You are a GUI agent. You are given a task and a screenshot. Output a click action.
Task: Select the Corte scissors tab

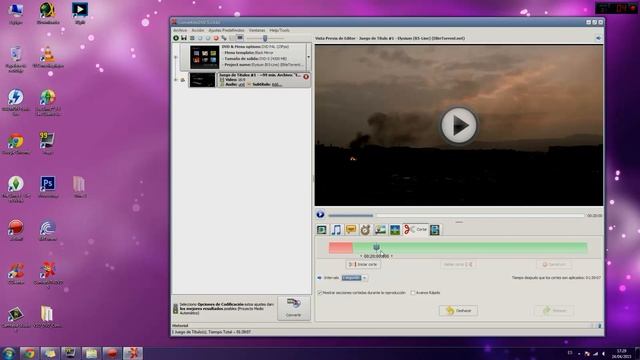pos(415,230)
